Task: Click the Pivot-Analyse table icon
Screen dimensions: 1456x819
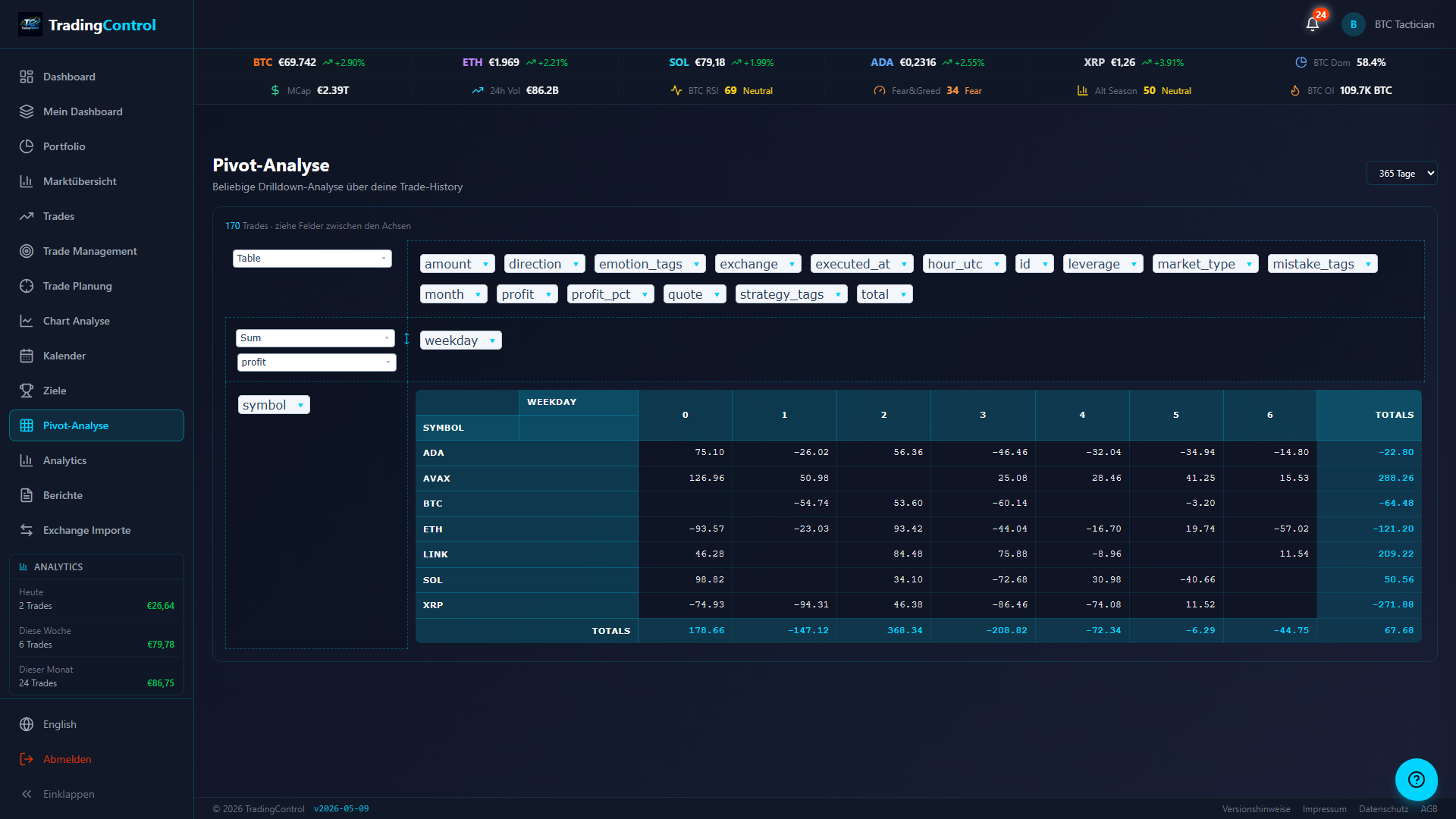Action: pyautogui.click(x=27, y=425)
